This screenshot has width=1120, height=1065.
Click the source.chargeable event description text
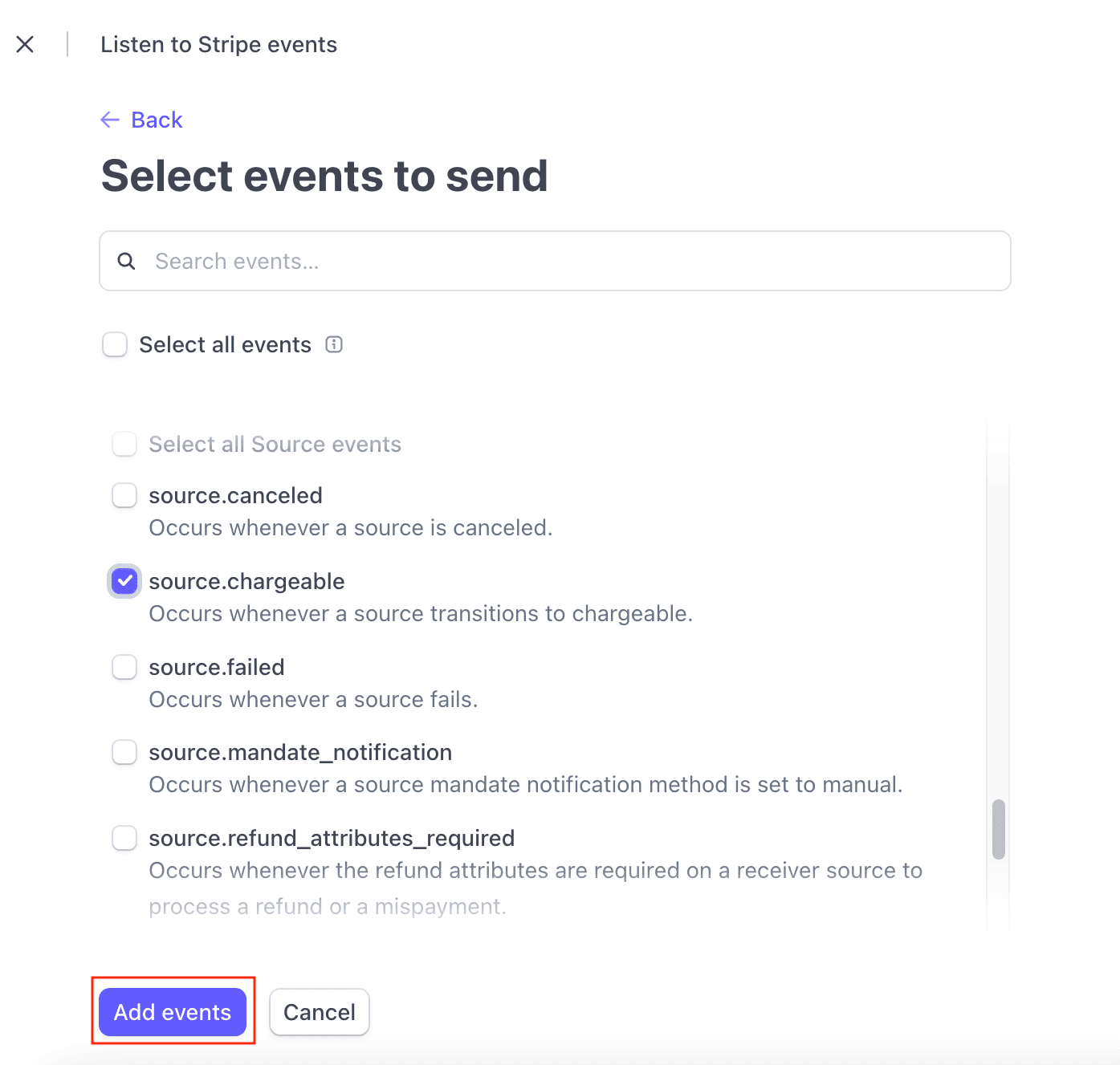420,613
